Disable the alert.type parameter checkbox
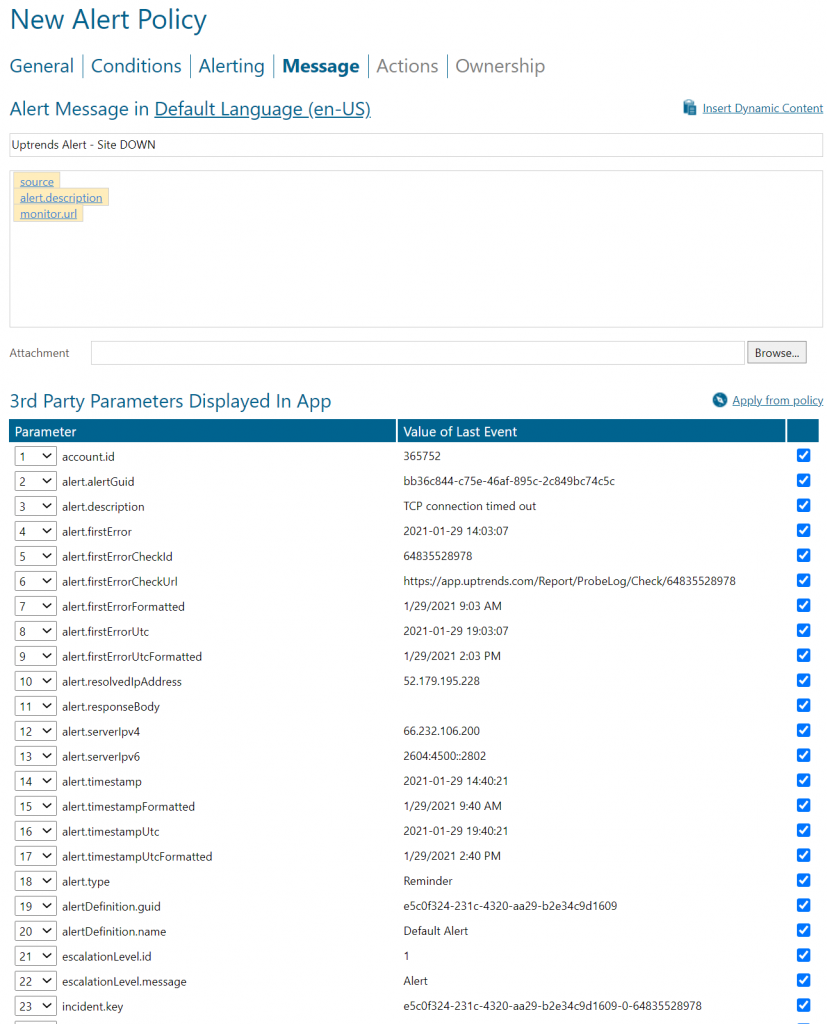Image resolution: width=827 pixels, height=1024 pixels. 803,881
